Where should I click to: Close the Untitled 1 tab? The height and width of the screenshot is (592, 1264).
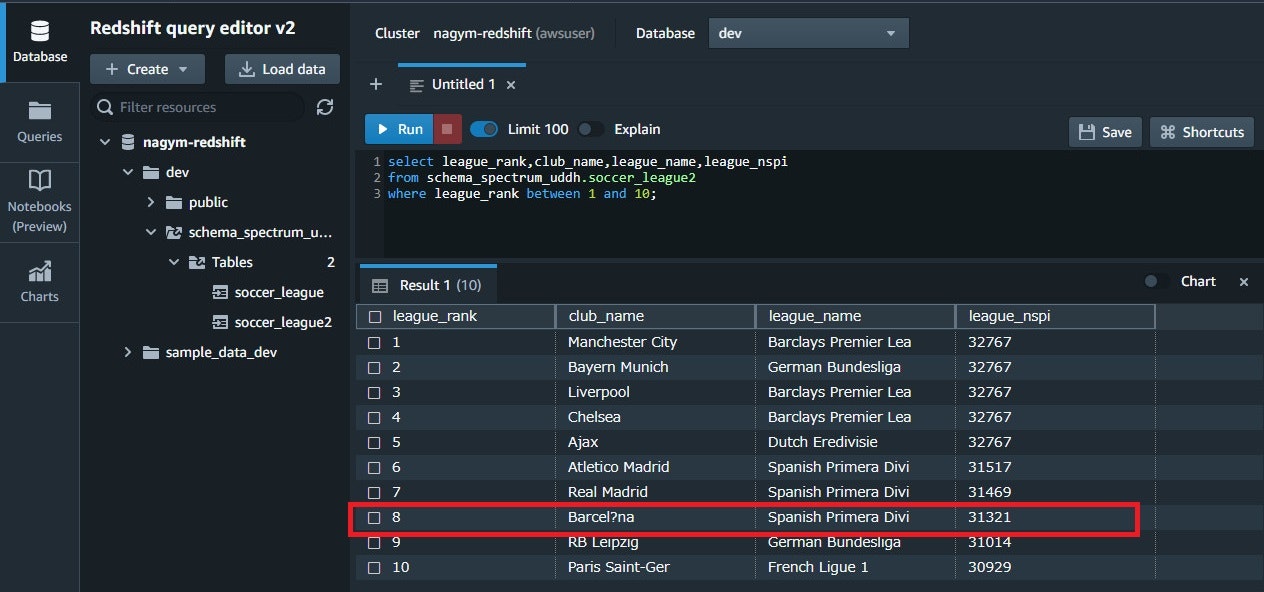click(x=511, y=85)
